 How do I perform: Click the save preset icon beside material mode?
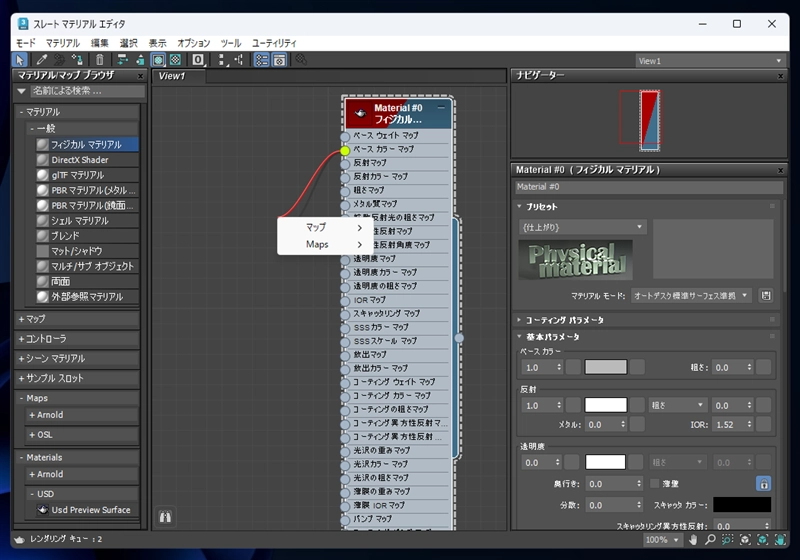766,295
